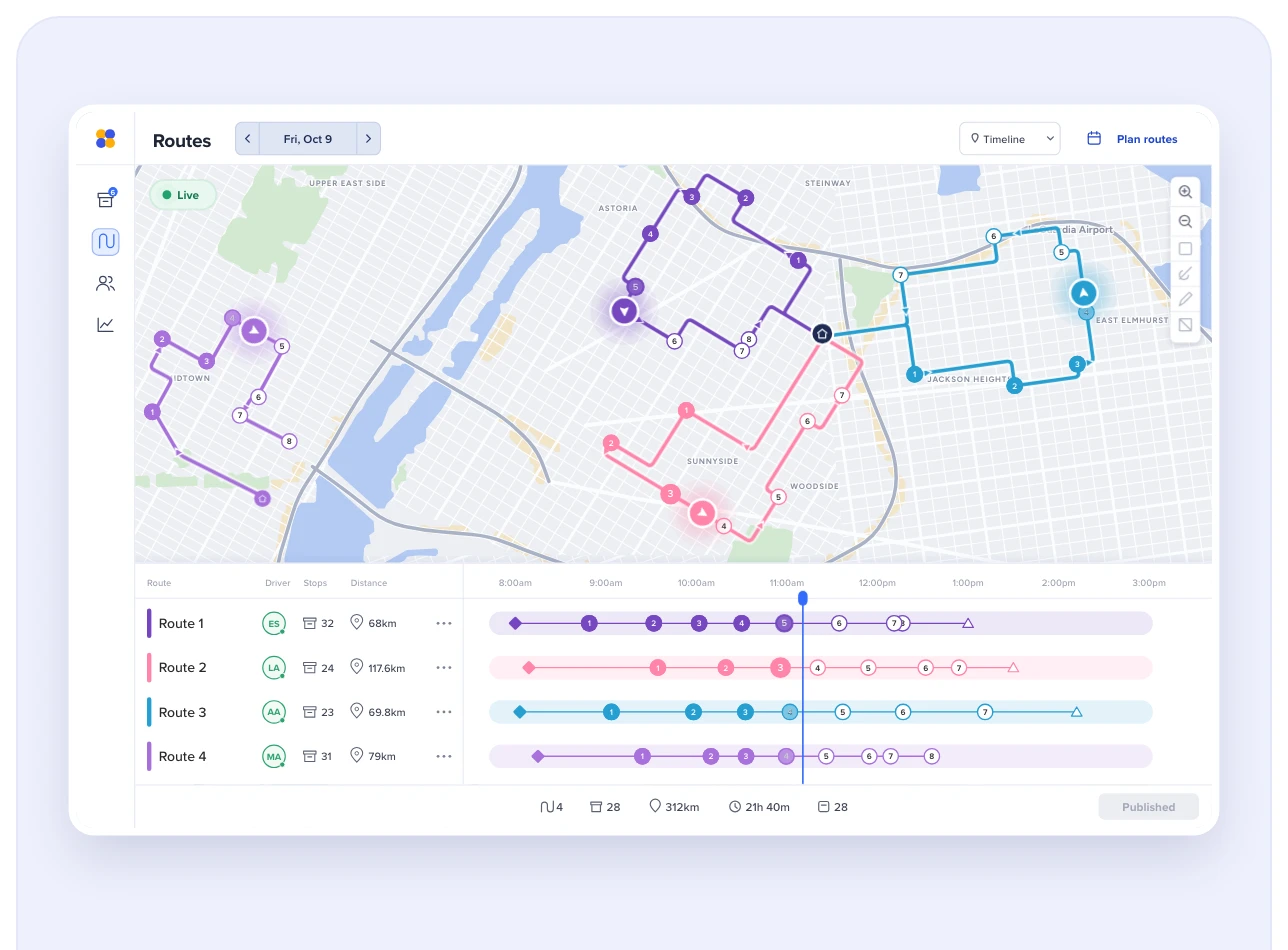Click the Route 3 end triangle marker
The height and width of the screenshot is (950, 1288).
[1077, 712]
